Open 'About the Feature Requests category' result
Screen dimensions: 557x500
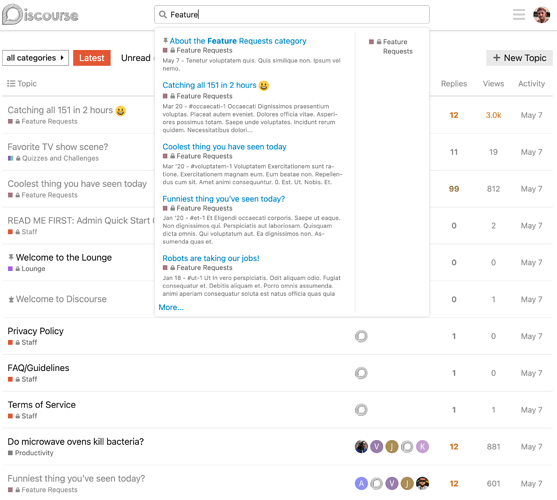pyautogui.click(x=238, y=41)
